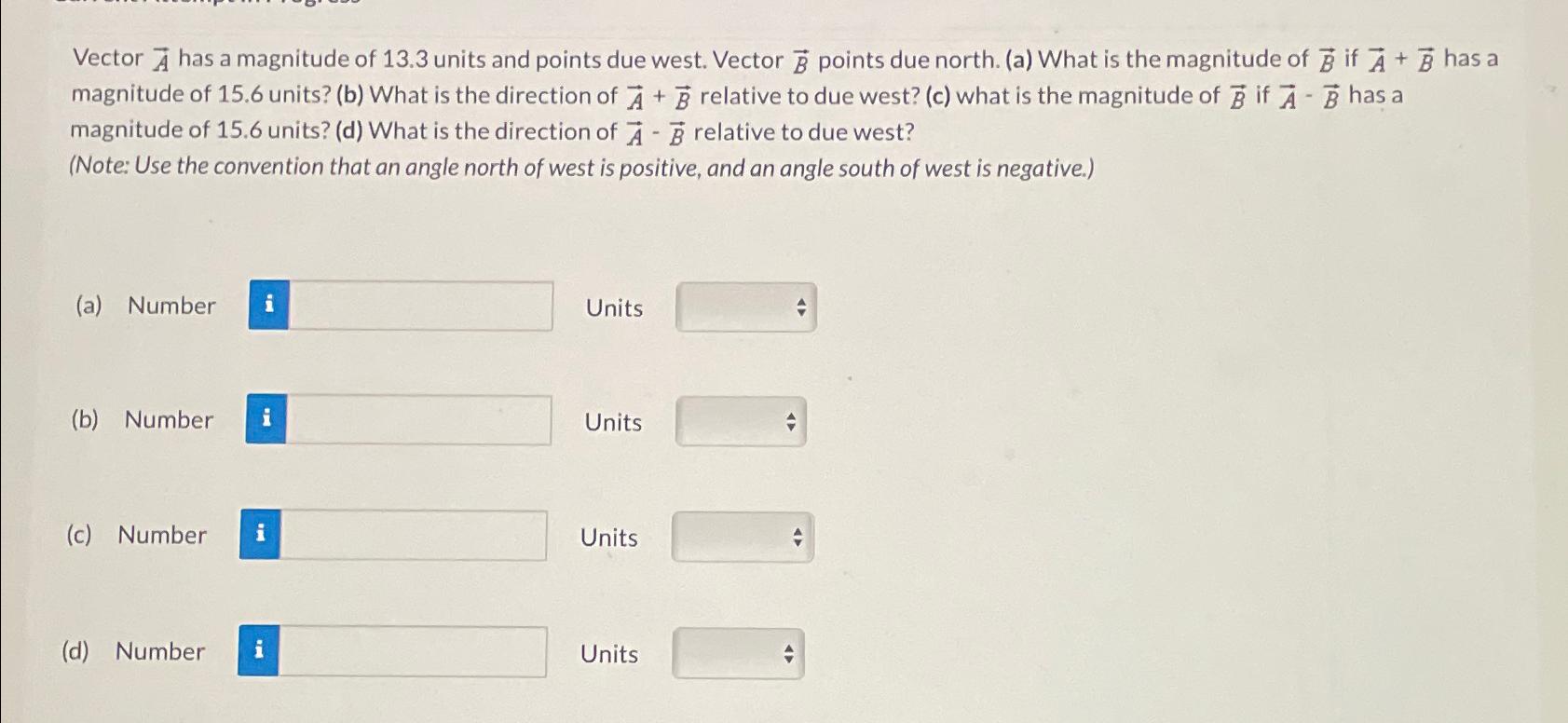The image size is (1568, 723).
Task: Click the Units label for part (a)
Action: 611,307
